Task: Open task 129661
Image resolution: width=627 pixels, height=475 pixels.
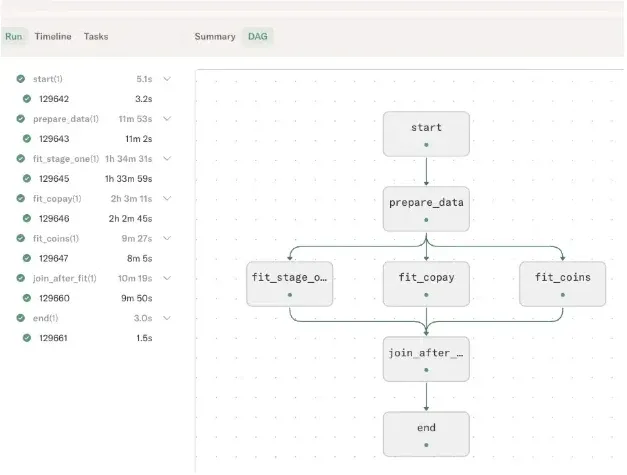Action: click(53, 338)
